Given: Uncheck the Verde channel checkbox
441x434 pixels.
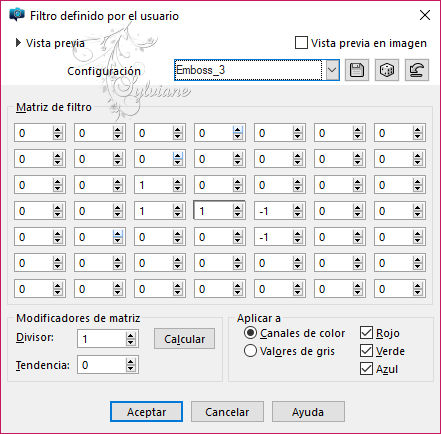Looking at the screenshot, I should click(x=366, y=351).
